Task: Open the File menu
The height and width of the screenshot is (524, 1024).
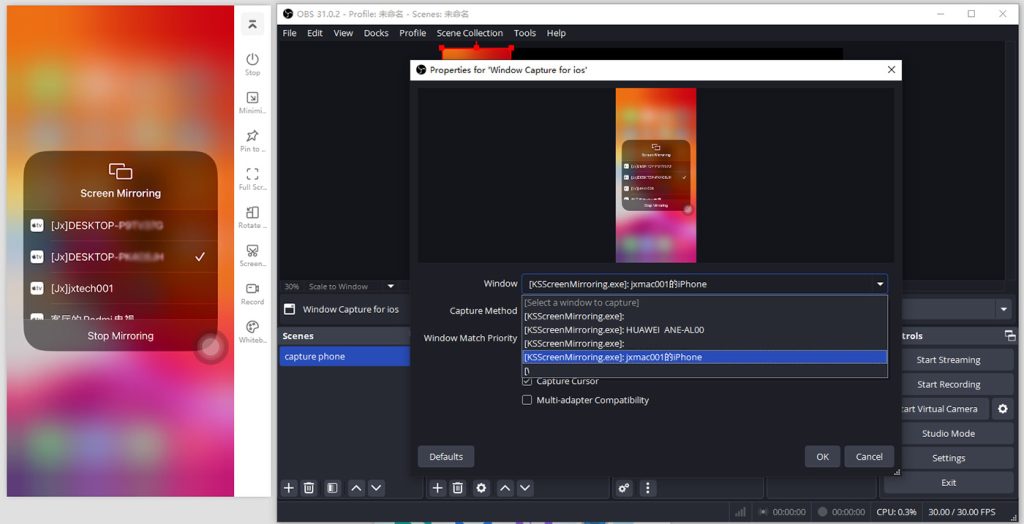Action: pos(289,33)
